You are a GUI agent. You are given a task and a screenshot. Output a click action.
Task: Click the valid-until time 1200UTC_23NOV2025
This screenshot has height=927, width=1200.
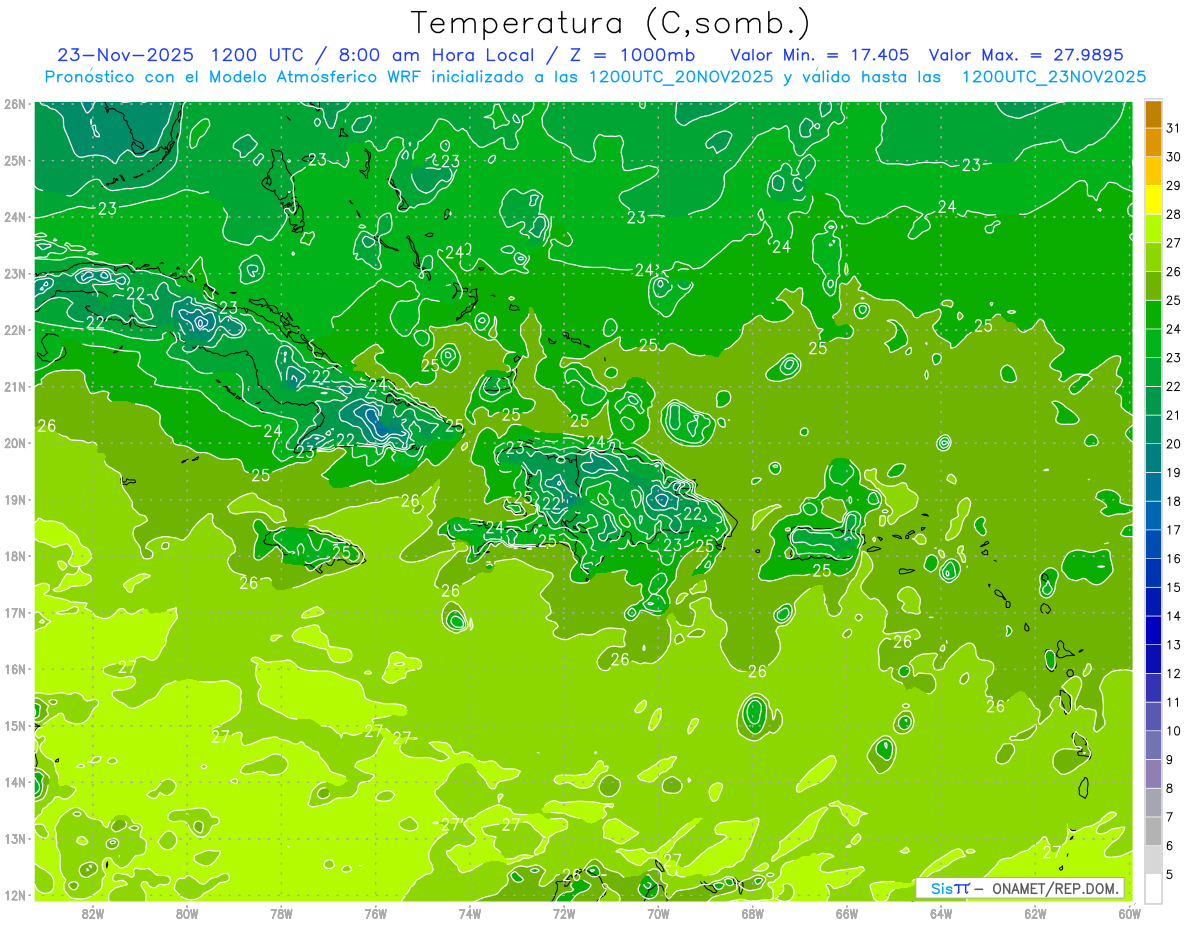click(x=1053, y=77)
